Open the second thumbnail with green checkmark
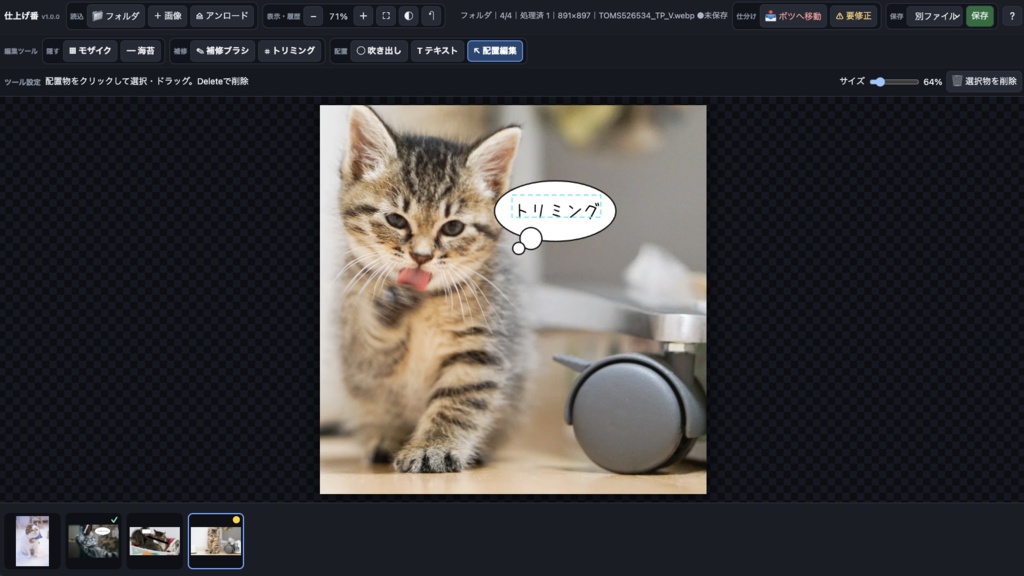Screen dimensions: 1024x576 (x=93, y=541)
